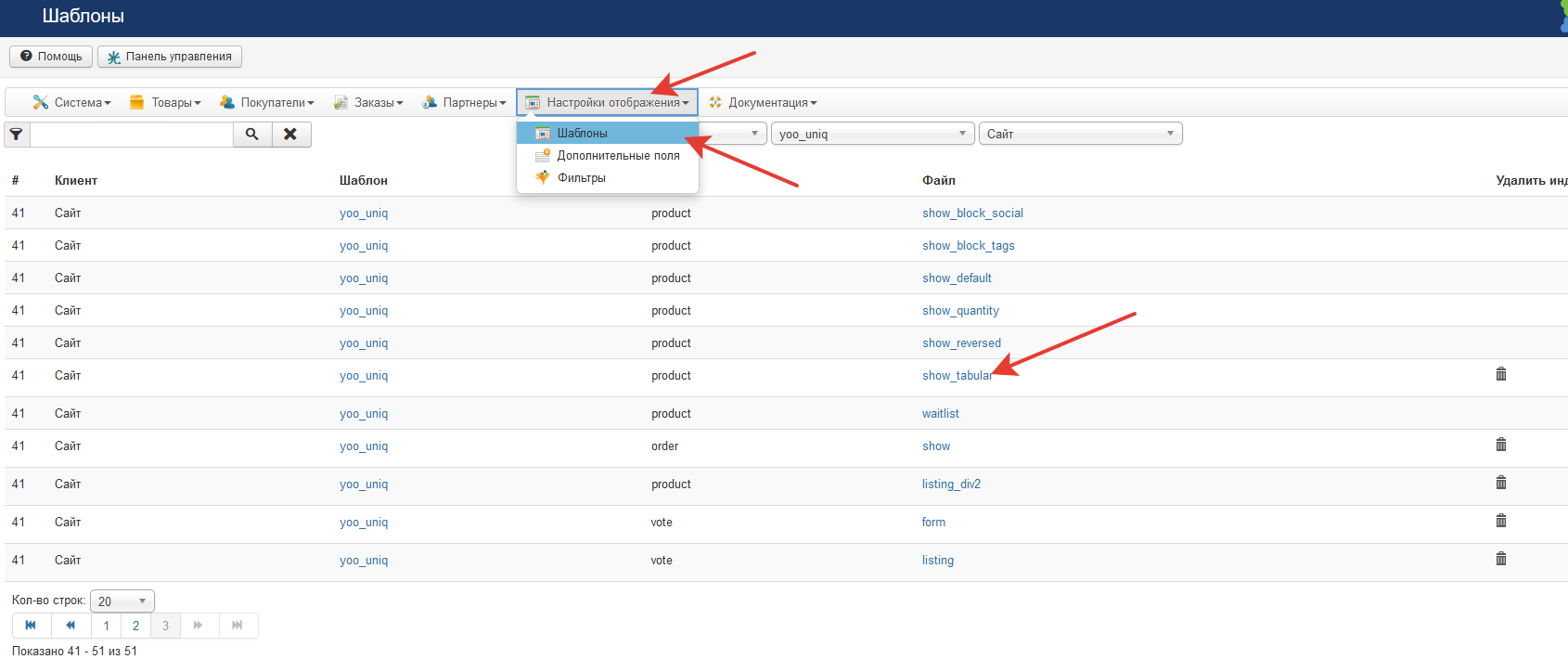Screen dimensions: 1568x659
Task: Click the Клиент column header
Action: pos(76,181)
